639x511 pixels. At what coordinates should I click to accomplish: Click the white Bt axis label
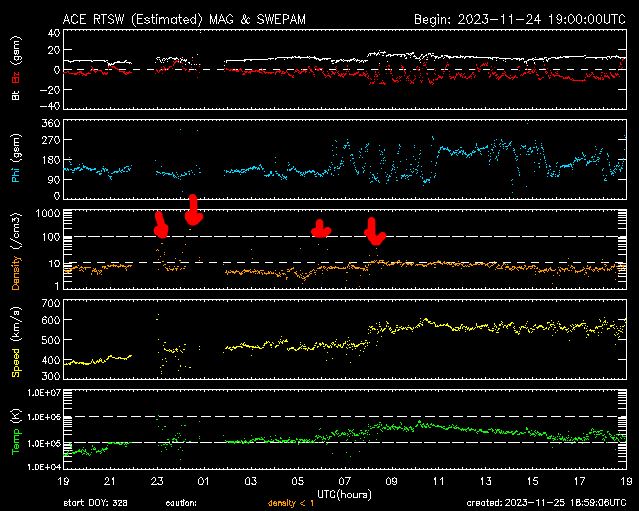click(x=15, y=95)
